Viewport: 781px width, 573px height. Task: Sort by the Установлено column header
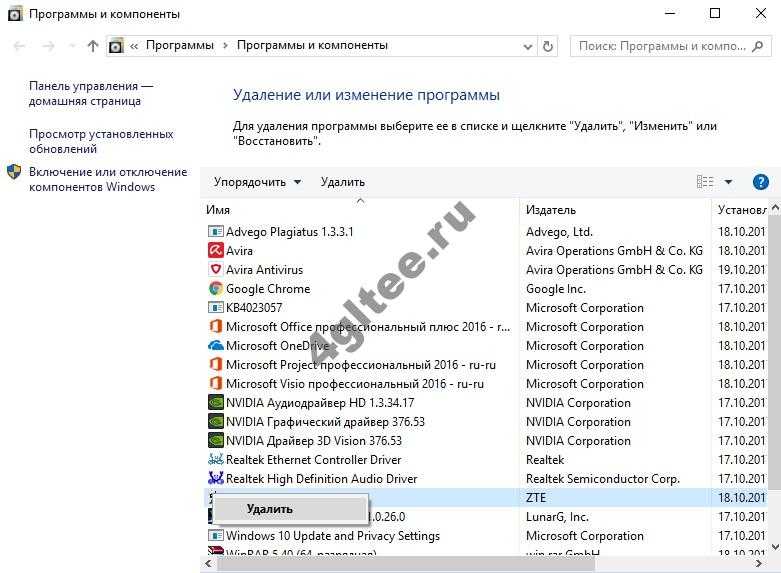tap(741, 210)
